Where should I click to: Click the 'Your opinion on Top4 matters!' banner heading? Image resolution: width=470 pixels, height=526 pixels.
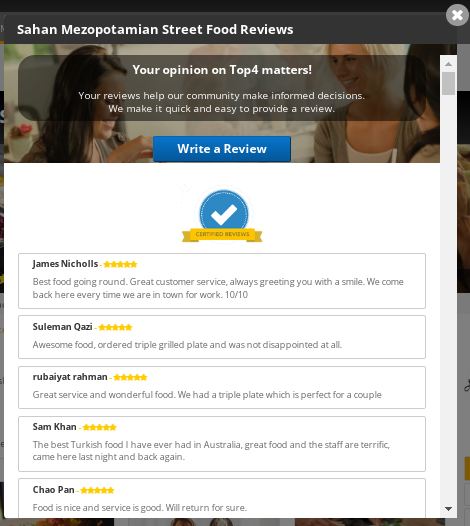[222, 70]
